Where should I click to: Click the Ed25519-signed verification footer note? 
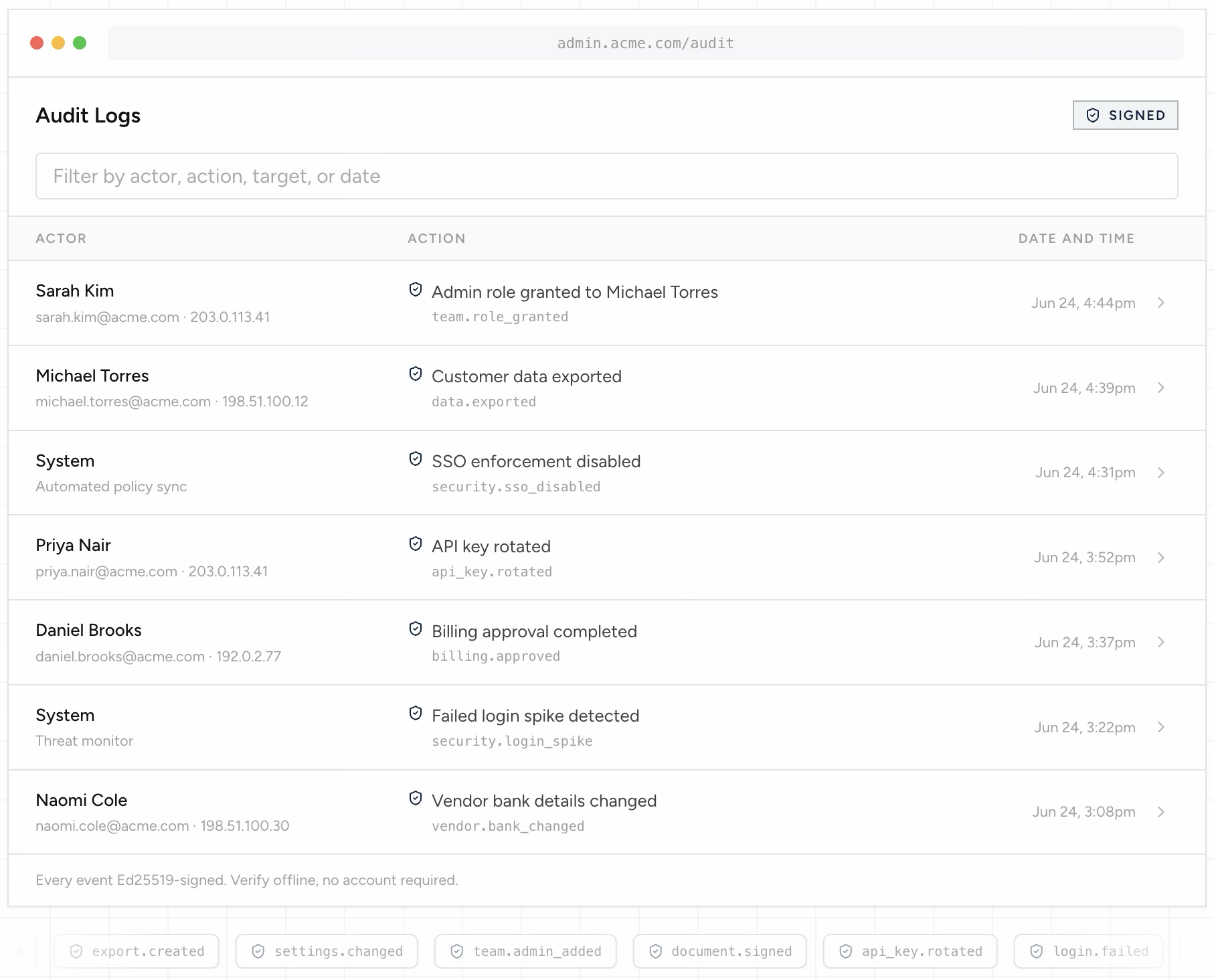tap(247, 880)
